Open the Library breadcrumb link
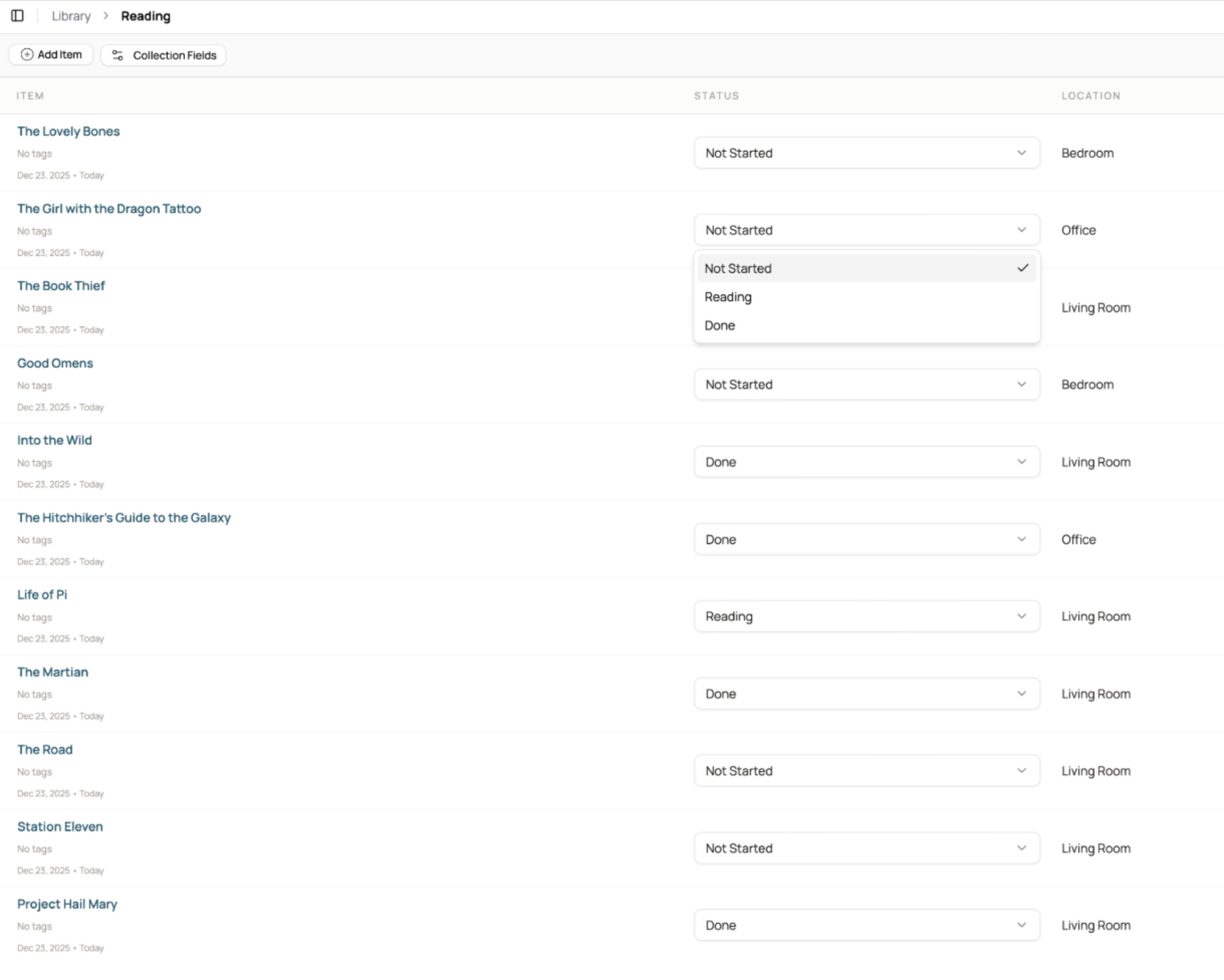This screenshot has height=980, width=1224. tap(70, 16)
